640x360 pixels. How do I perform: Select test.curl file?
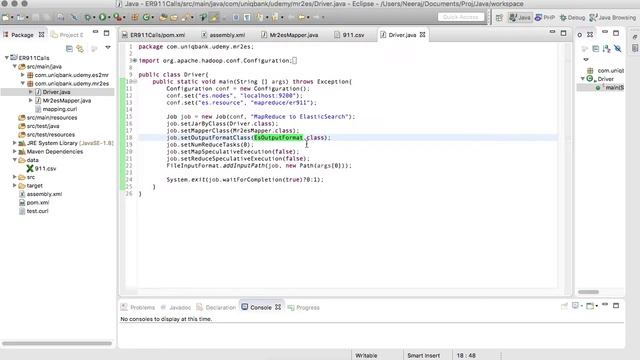click(x=33, y=211)
